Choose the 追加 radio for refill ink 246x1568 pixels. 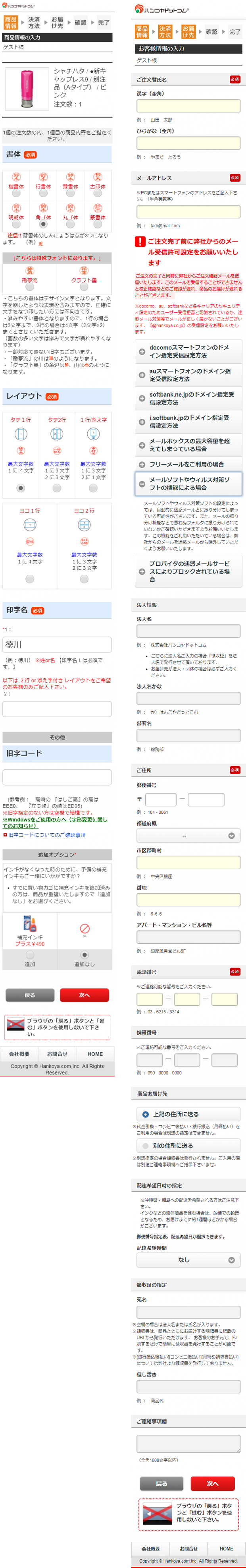(x=30, y=955)
